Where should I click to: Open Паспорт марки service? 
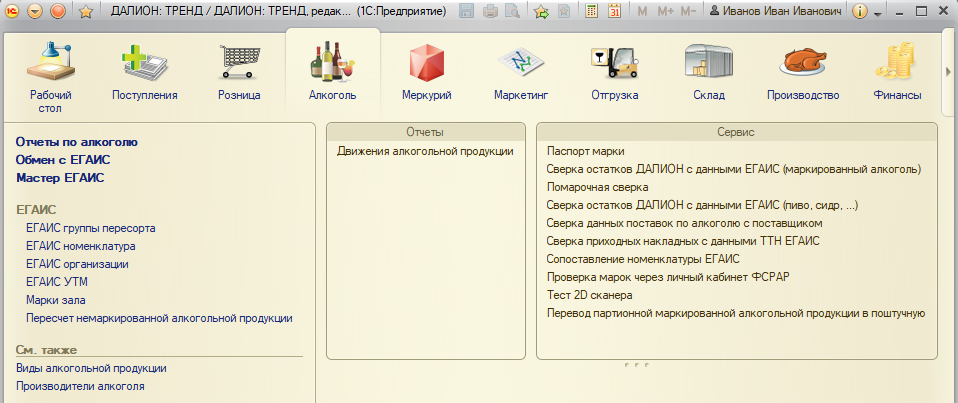585,151
